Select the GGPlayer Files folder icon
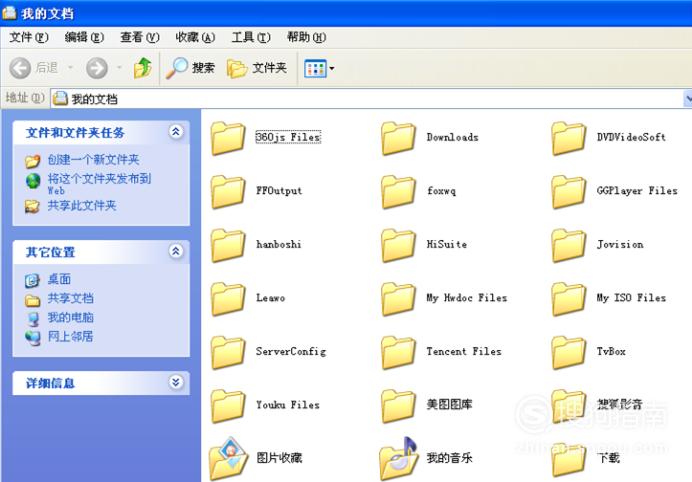This screenshot has height=482, width=692. [x=568, y=192]
